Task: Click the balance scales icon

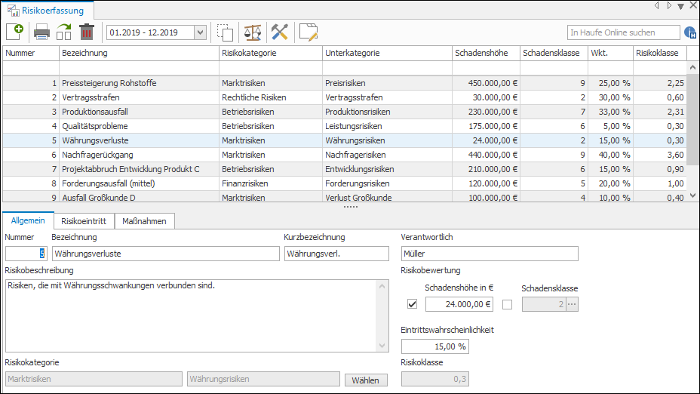Action: [253, 32]
